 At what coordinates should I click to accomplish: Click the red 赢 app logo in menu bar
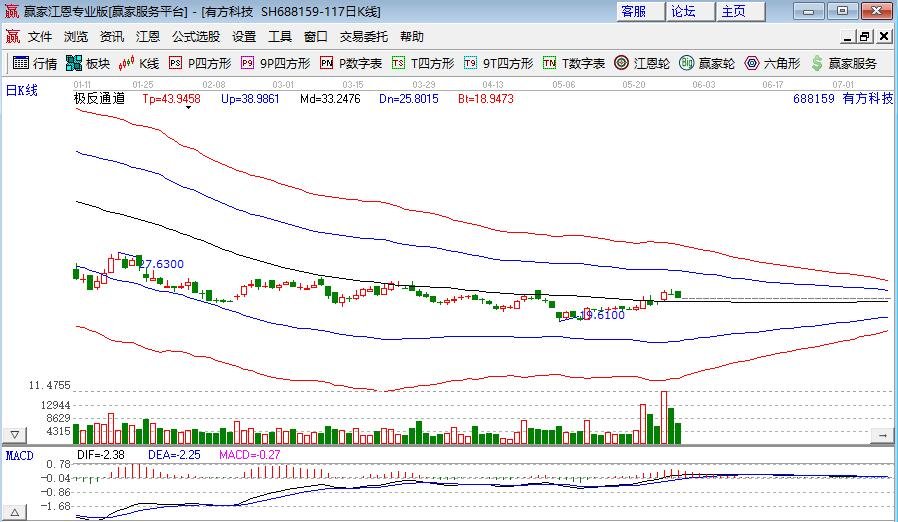[x=13, y=37]
